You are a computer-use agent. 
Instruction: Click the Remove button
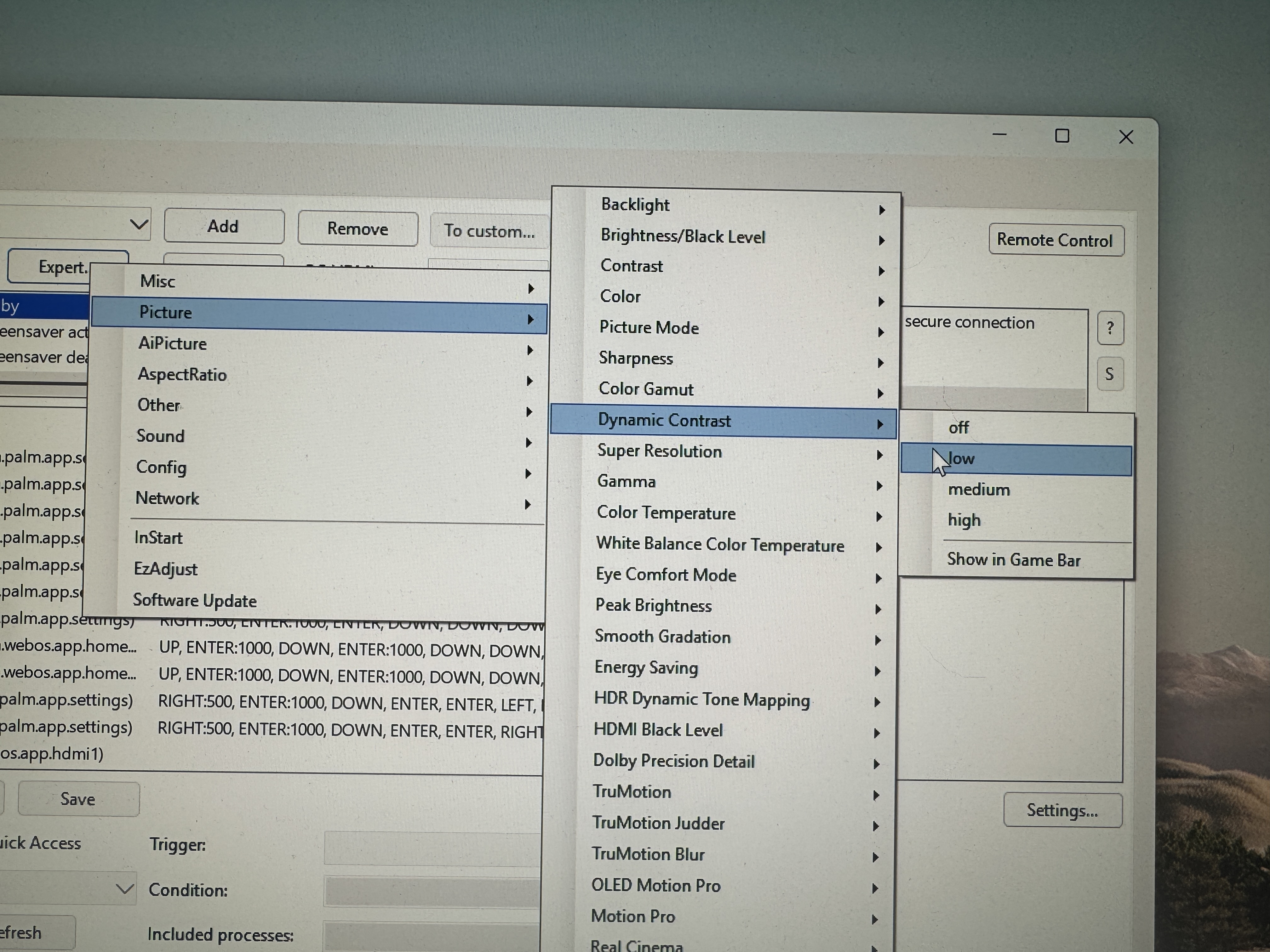[357, 229]
